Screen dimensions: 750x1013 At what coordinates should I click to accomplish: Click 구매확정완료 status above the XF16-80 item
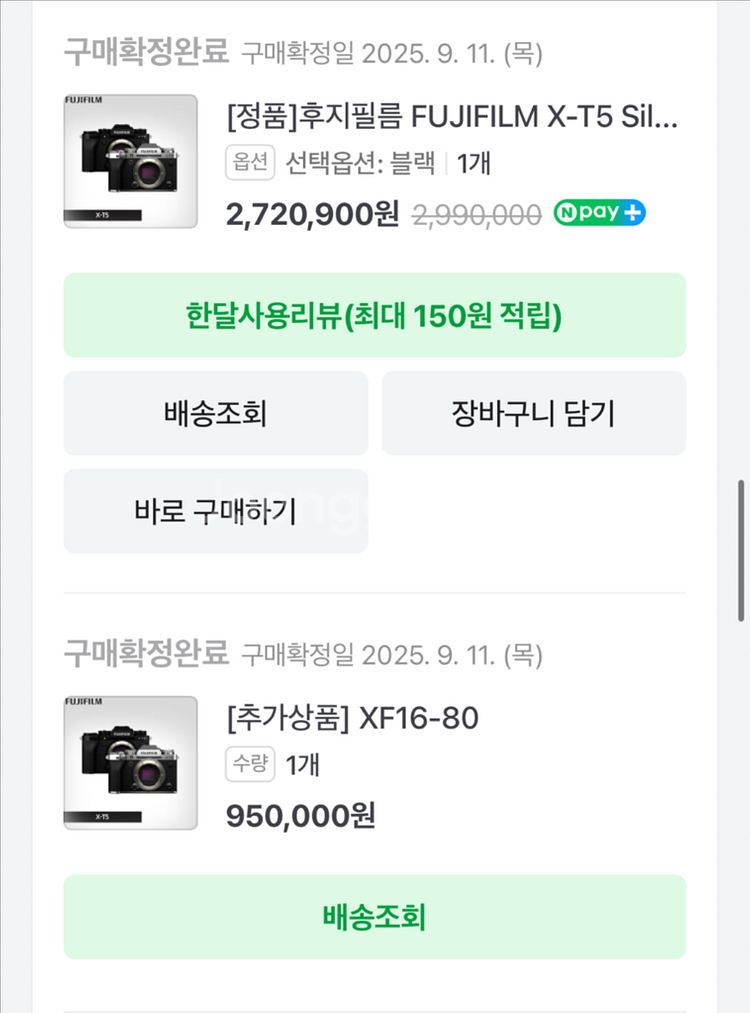coord(146,654)
